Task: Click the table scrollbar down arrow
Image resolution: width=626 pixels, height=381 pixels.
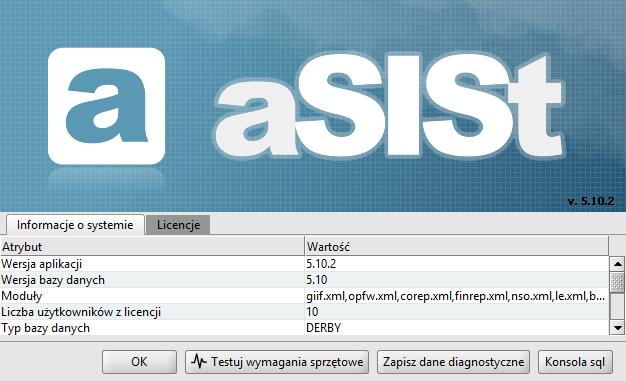Action: tap(617, 328)
